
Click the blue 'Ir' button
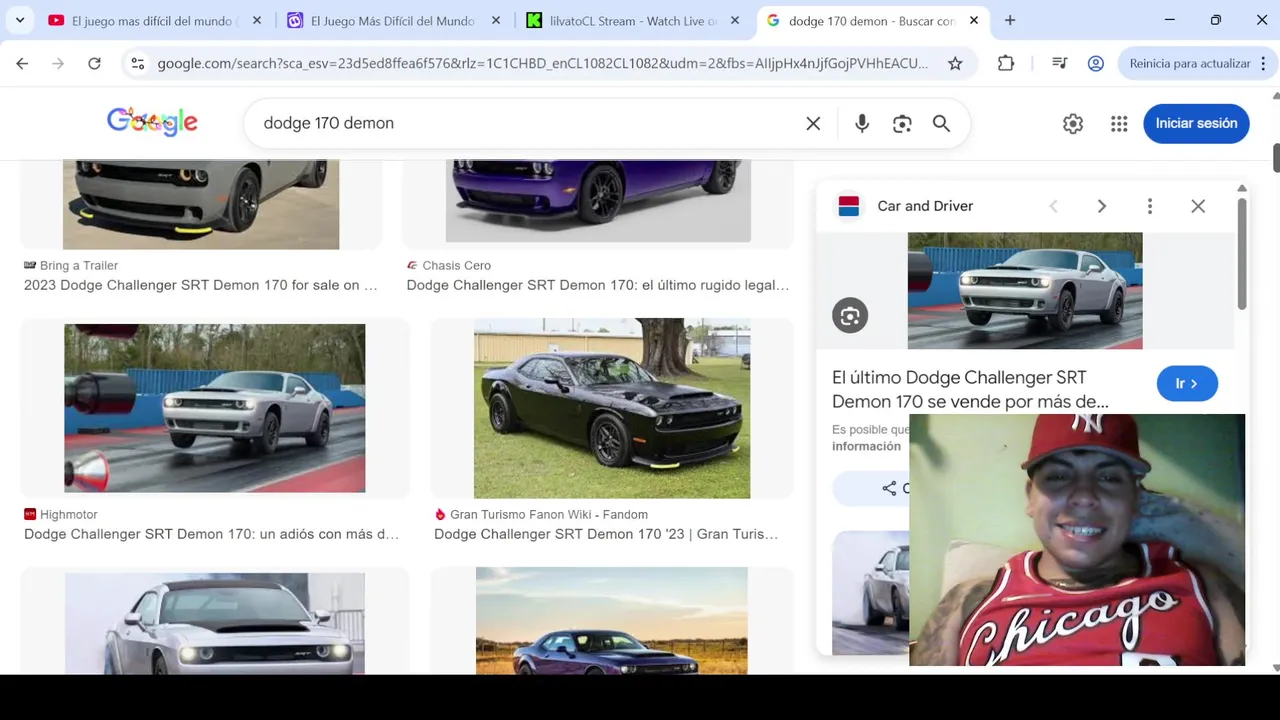tap(1187, 384)
